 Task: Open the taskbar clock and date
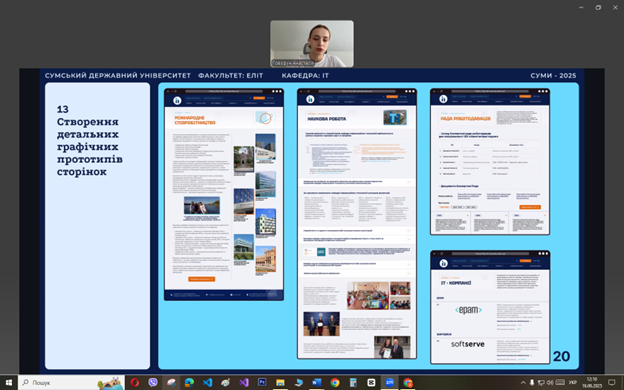592,383
